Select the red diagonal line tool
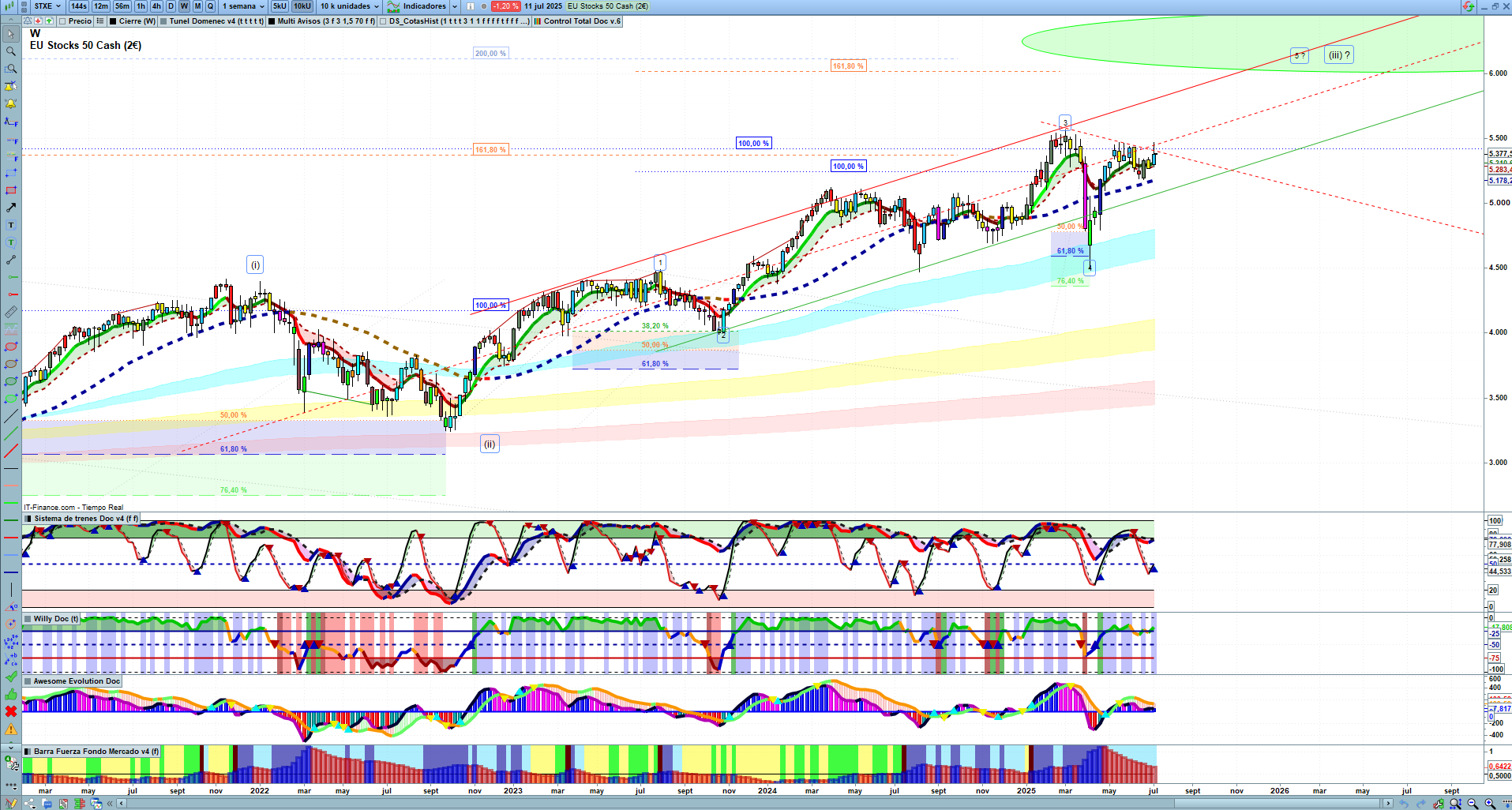This screenshot has width=1512, height=810. coord(11,451)
